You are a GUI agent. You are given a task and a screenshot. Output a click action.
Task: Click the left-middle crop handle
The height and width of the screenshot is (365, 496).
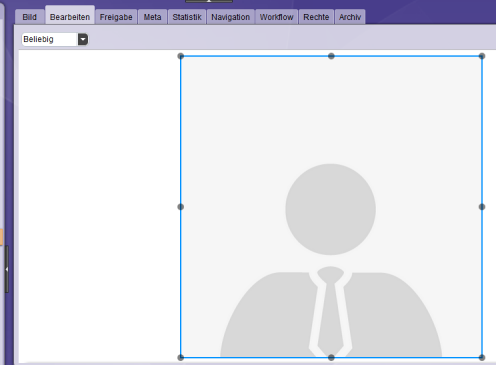(x=181, y=207)
